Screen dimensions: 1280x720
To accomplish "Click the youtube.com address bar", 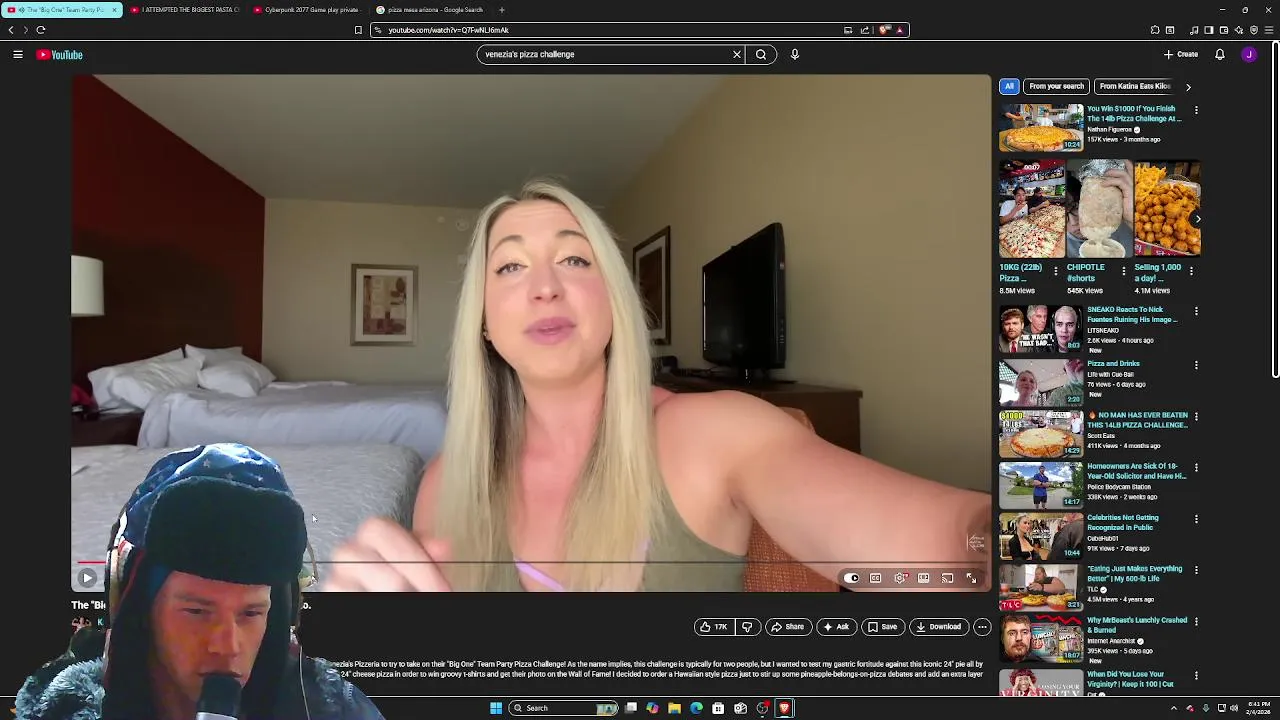I will (x=610, y=30).
